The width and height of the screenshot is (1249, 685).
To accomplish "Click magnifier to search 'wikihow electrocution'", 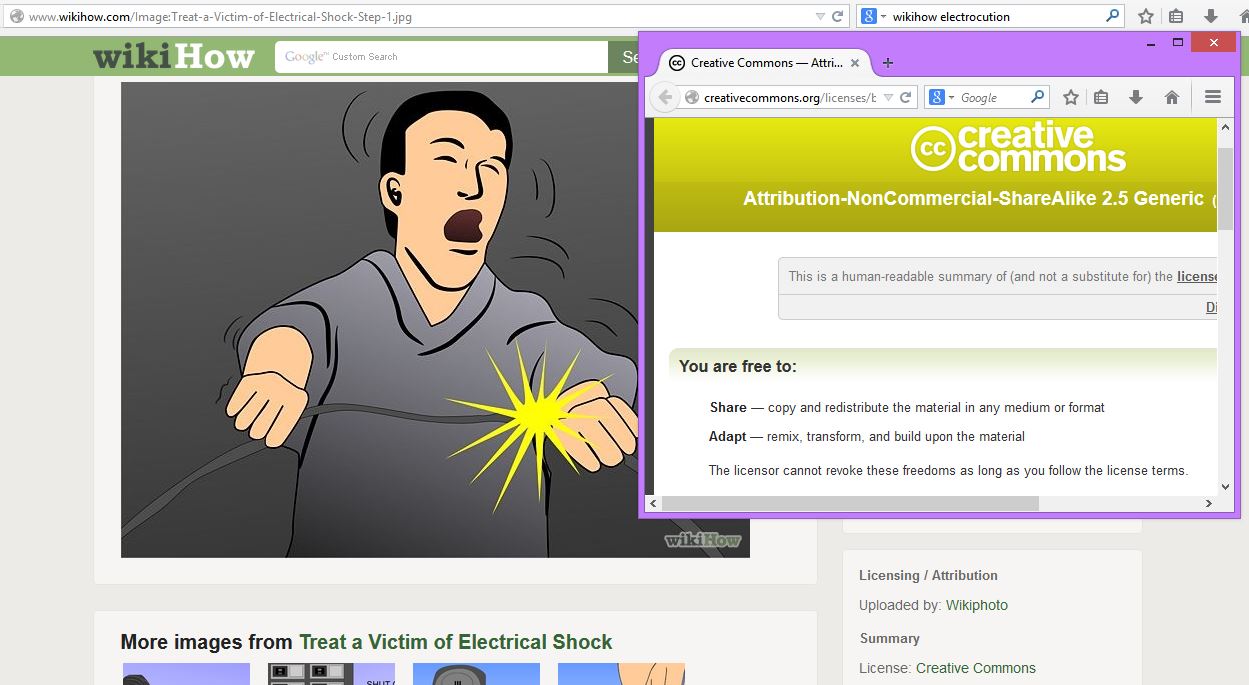I will pyautogui.click(x=1112, y=16).
